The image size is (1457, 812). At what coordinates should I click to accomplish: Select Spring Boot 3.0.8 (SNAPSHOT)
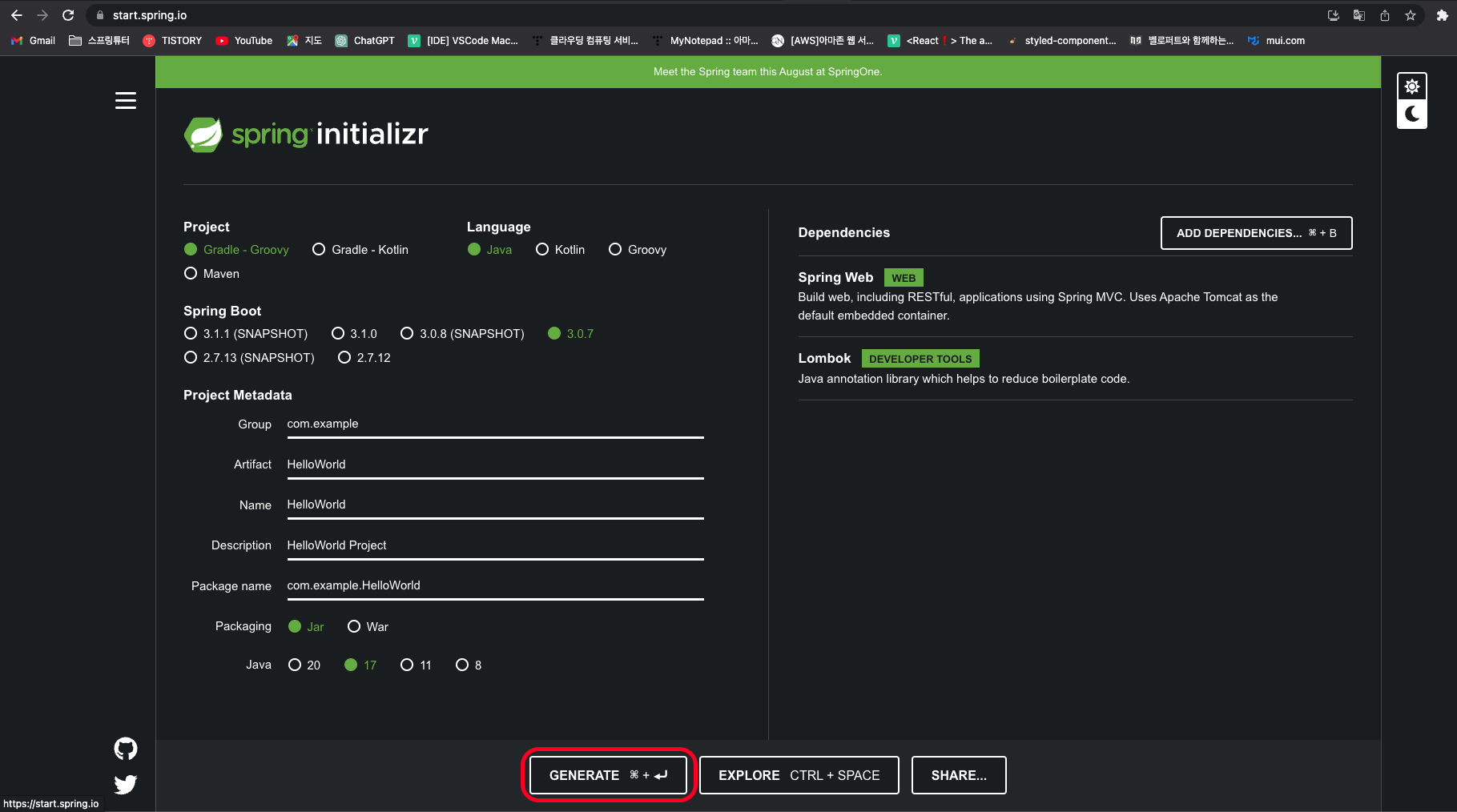(462, 333)
